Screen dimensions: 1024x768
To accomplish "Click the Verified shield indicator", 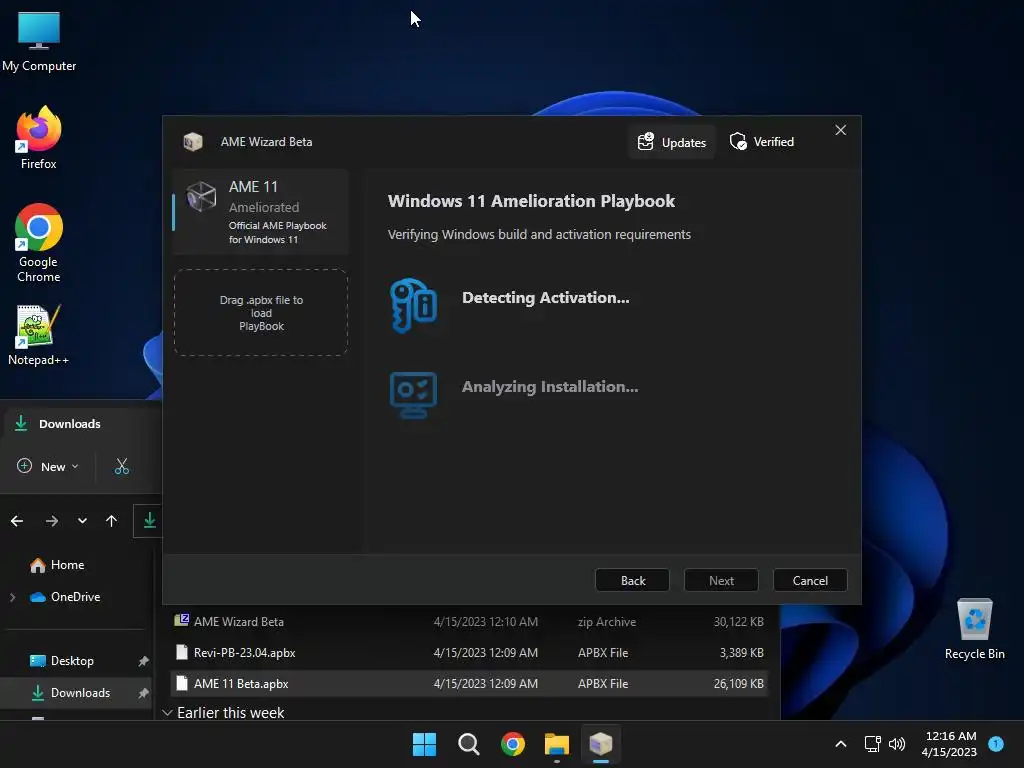I will pyautogui.click(x=761, y=142).
